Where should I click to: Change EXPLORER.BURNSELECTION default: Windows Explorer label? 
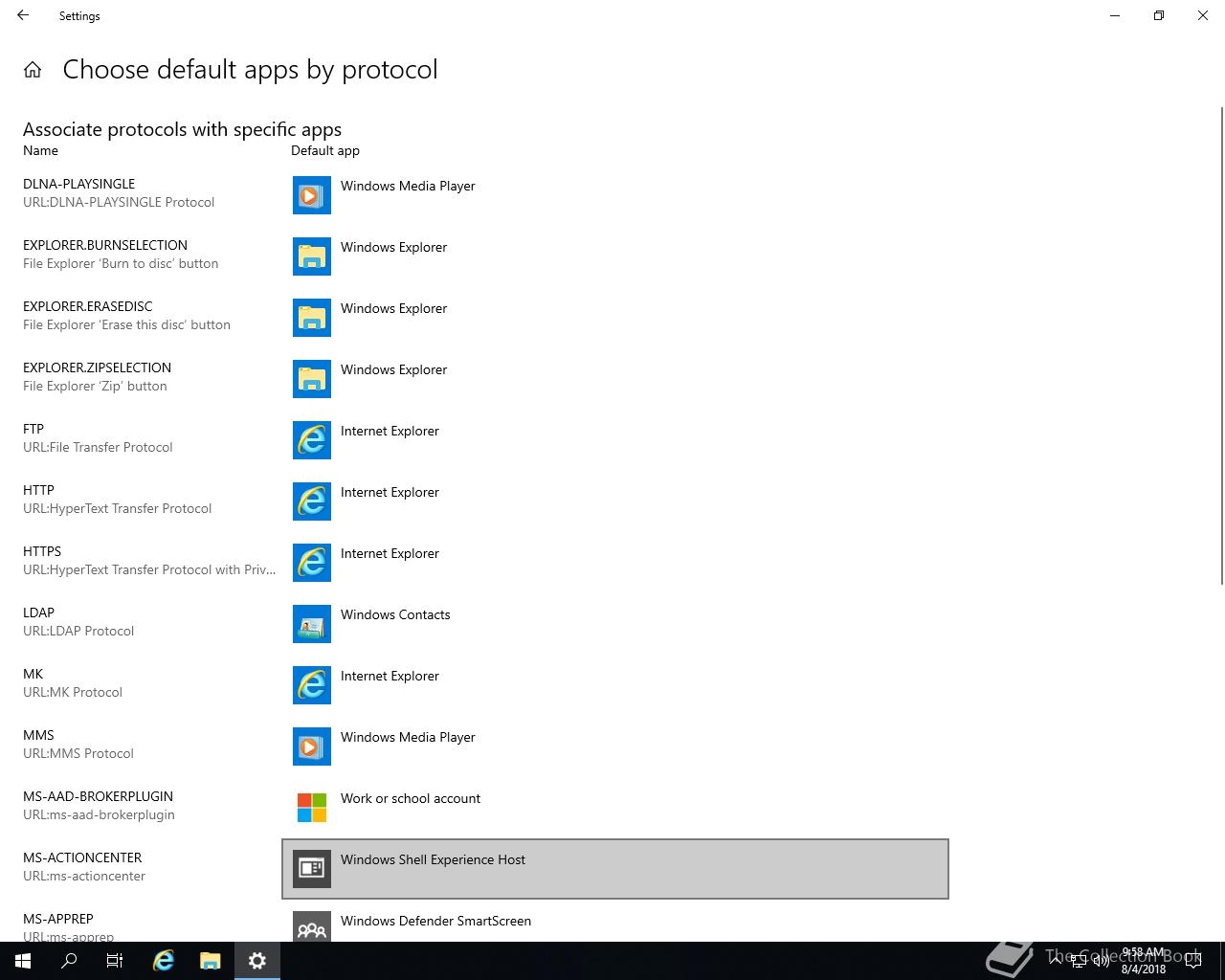point(393,247)
